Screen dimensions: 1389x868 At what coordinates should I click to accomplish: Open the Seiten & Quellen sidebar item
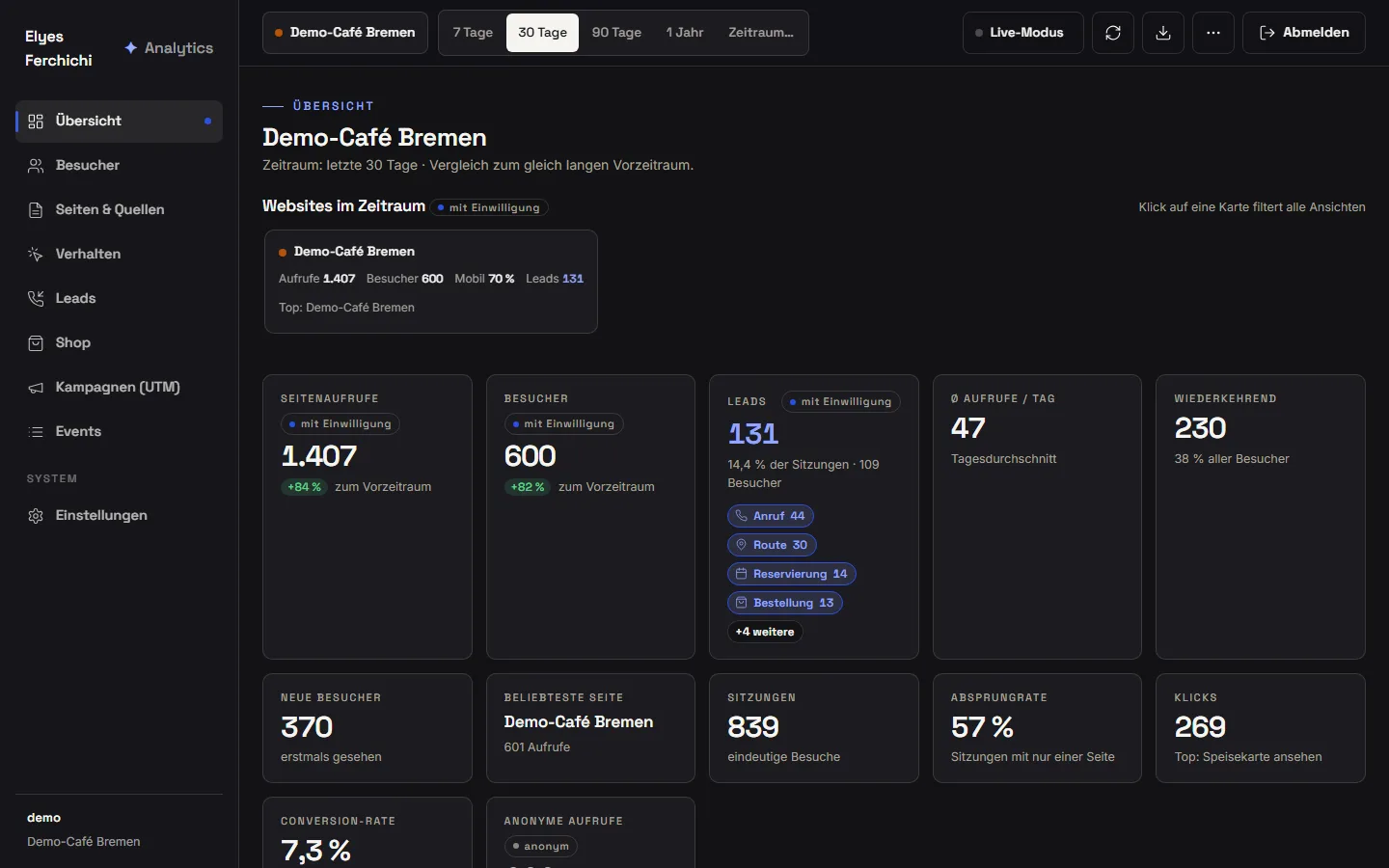pyautogui.click(x=119, y=210)
